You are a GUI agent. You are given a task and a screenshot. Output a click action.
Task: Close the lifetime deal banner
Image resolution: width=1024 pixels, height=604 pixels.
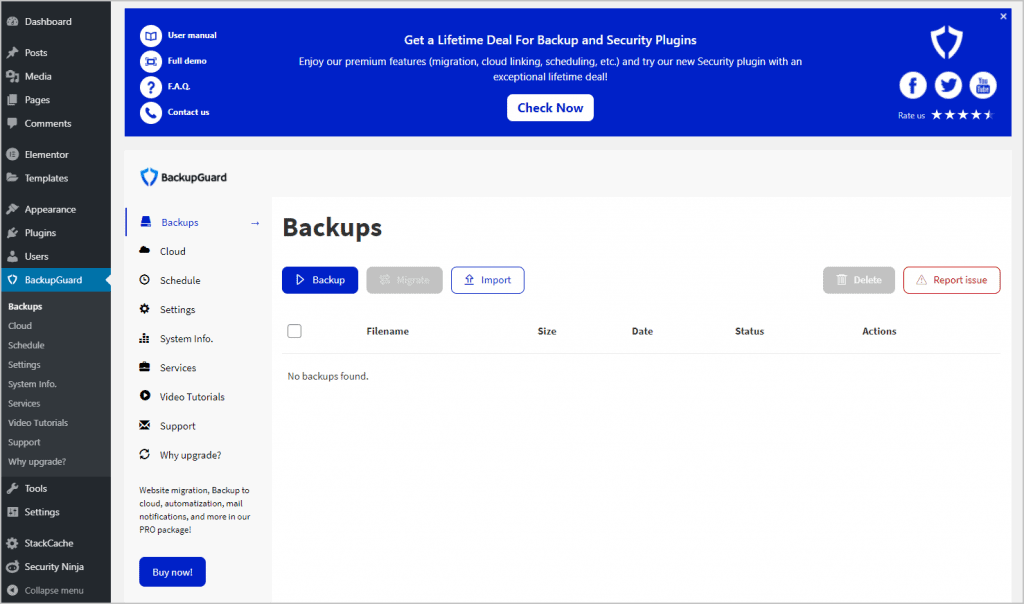click(1003, 16)
